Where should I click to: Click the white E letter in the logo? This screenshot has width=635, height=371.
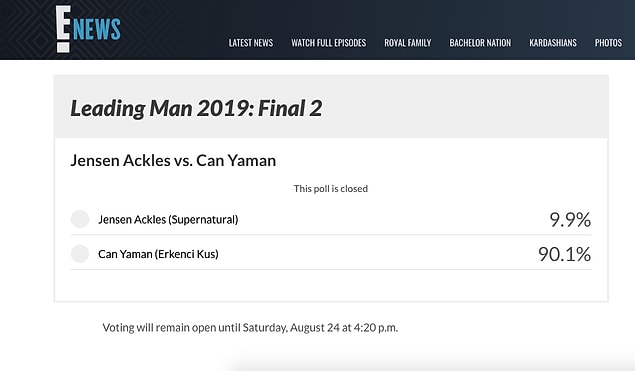(63, 29)
